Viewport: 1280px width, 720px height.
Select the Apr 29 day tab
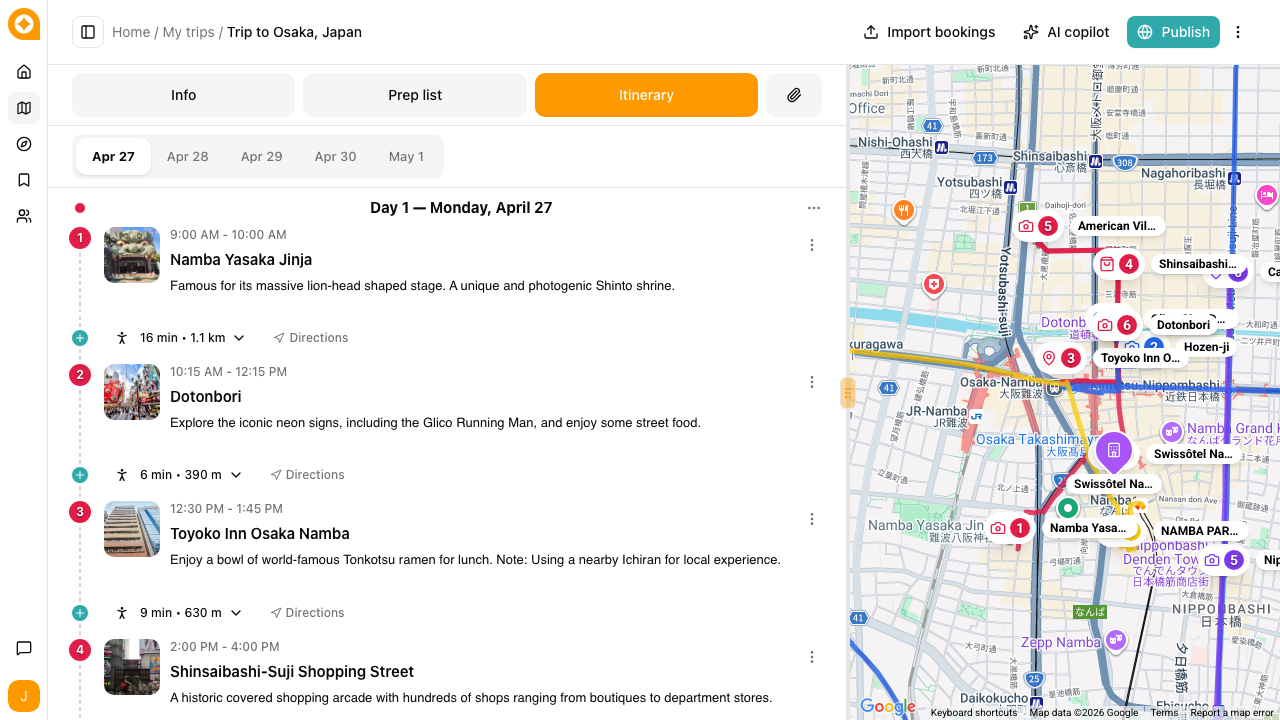(262, 157)
